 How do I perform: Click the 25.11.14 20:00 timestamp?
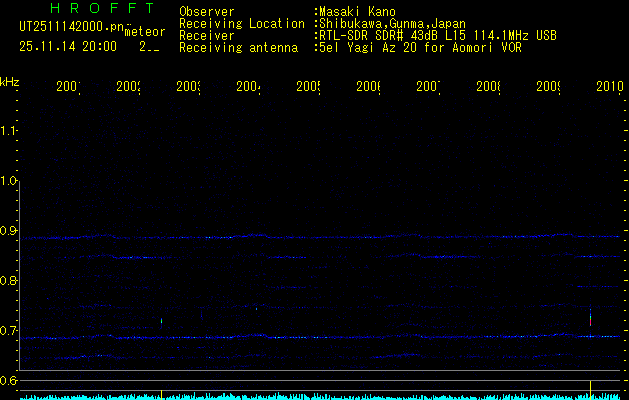coord(68,46)
